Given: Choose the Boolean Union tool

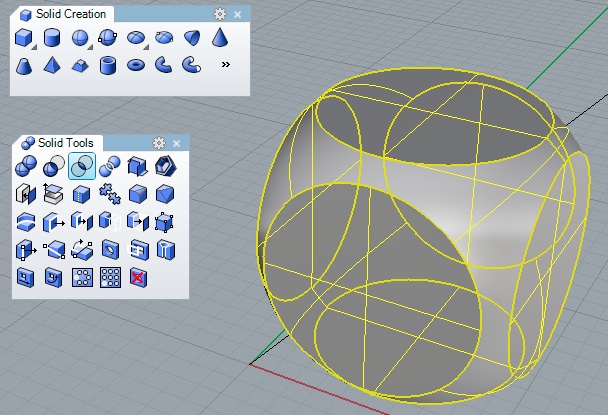Looking at the screenshot, I should [26, 166].
